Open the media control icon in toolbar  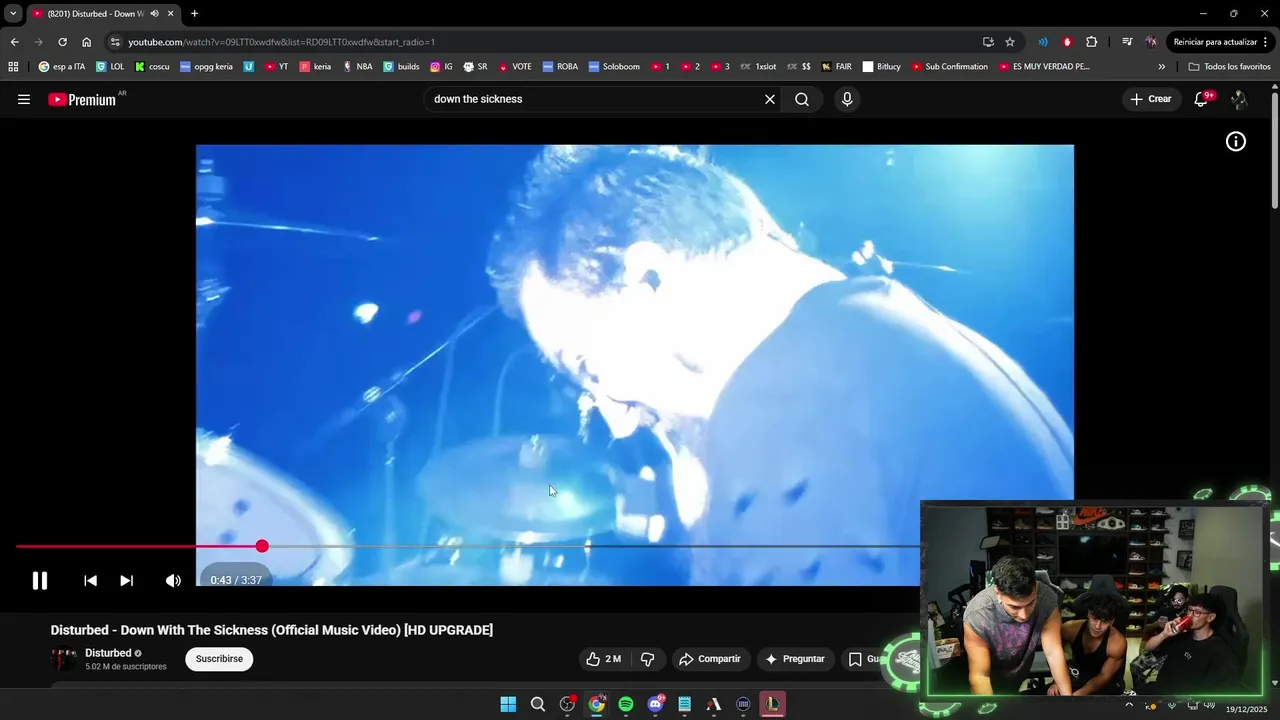[x=1127, y=42]
